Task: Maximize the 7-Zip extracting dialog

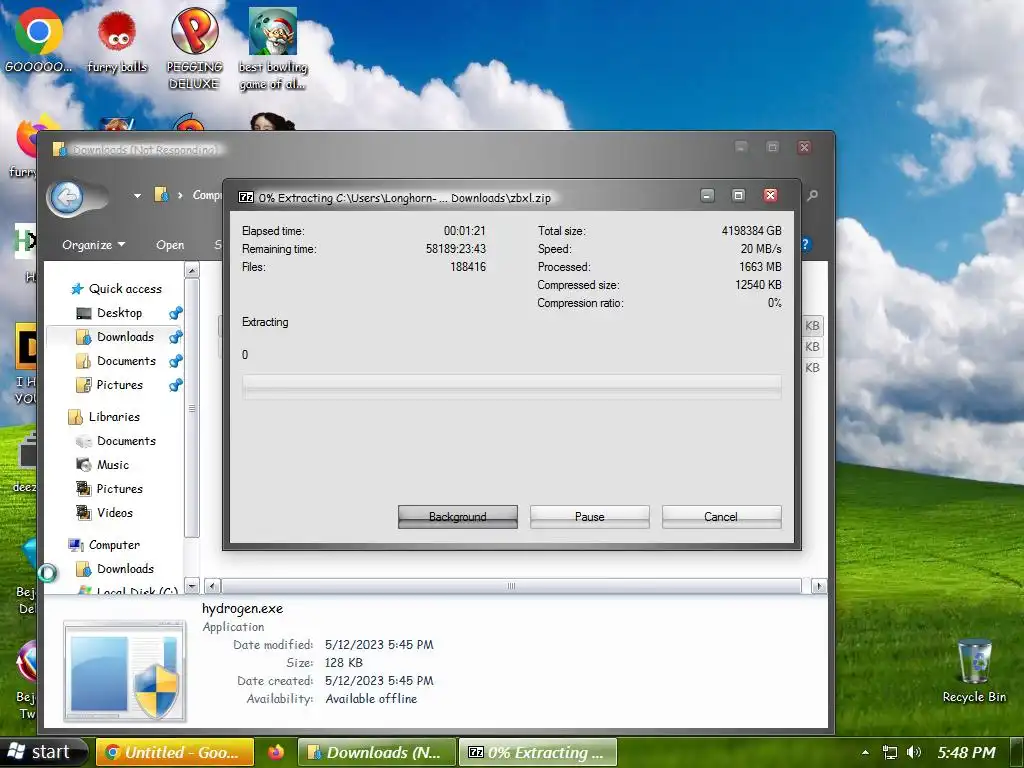Action: pos(739,195)
